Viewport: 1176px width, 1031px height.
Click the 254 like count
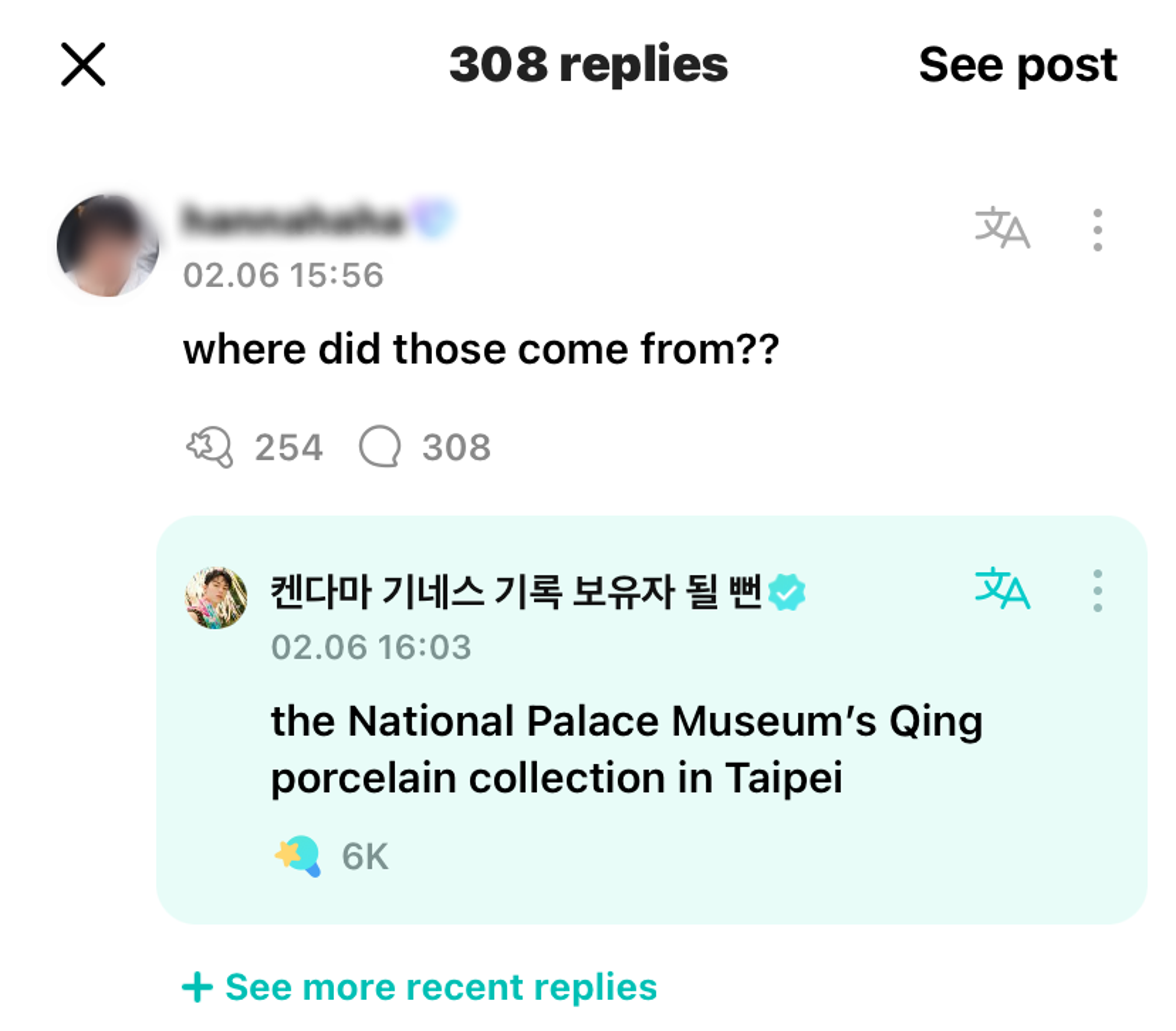[x=288, y=447]
